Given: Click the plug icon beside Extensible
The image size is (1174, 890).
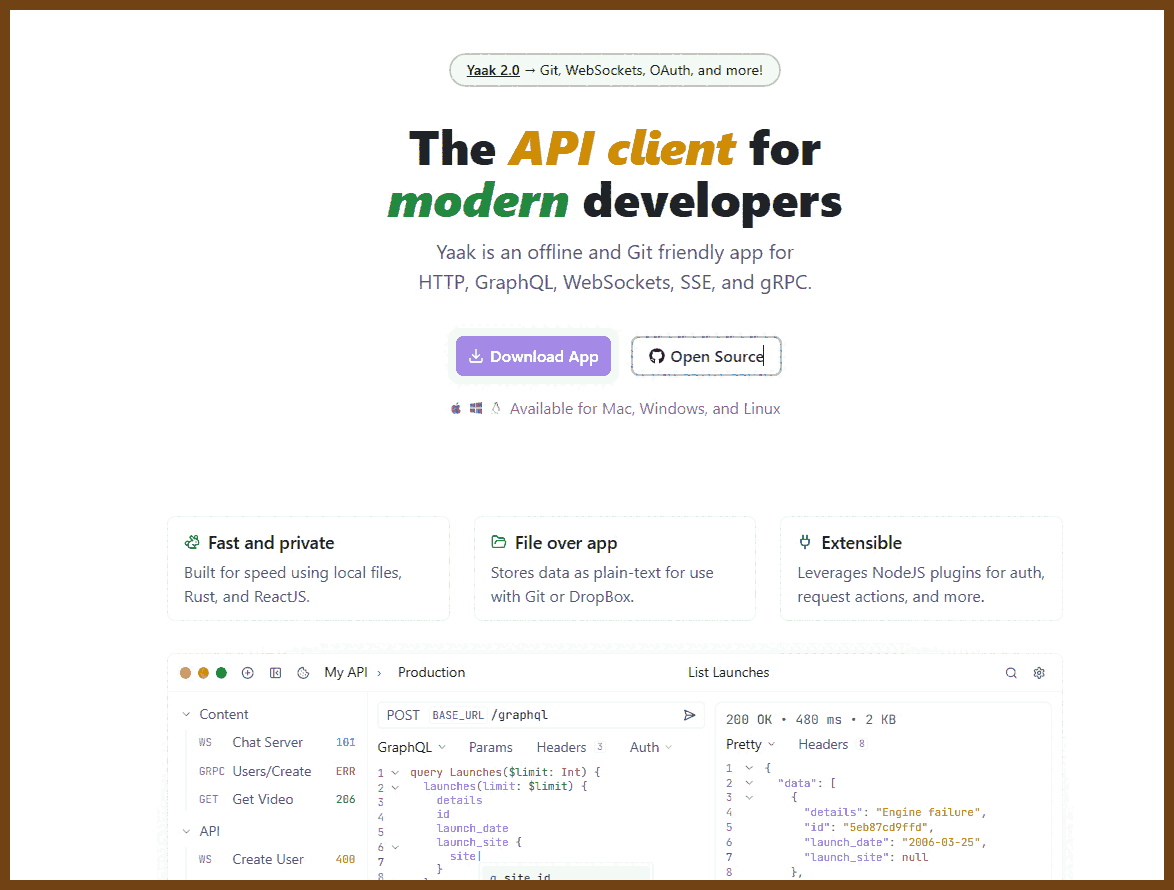Looking at the screenshot, I should coord(805,542).
